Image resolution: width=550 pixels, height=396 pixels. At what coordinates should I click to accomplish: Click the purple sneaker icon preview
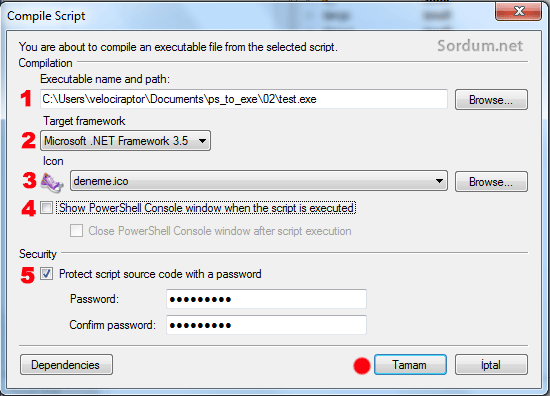pos(52,182)
